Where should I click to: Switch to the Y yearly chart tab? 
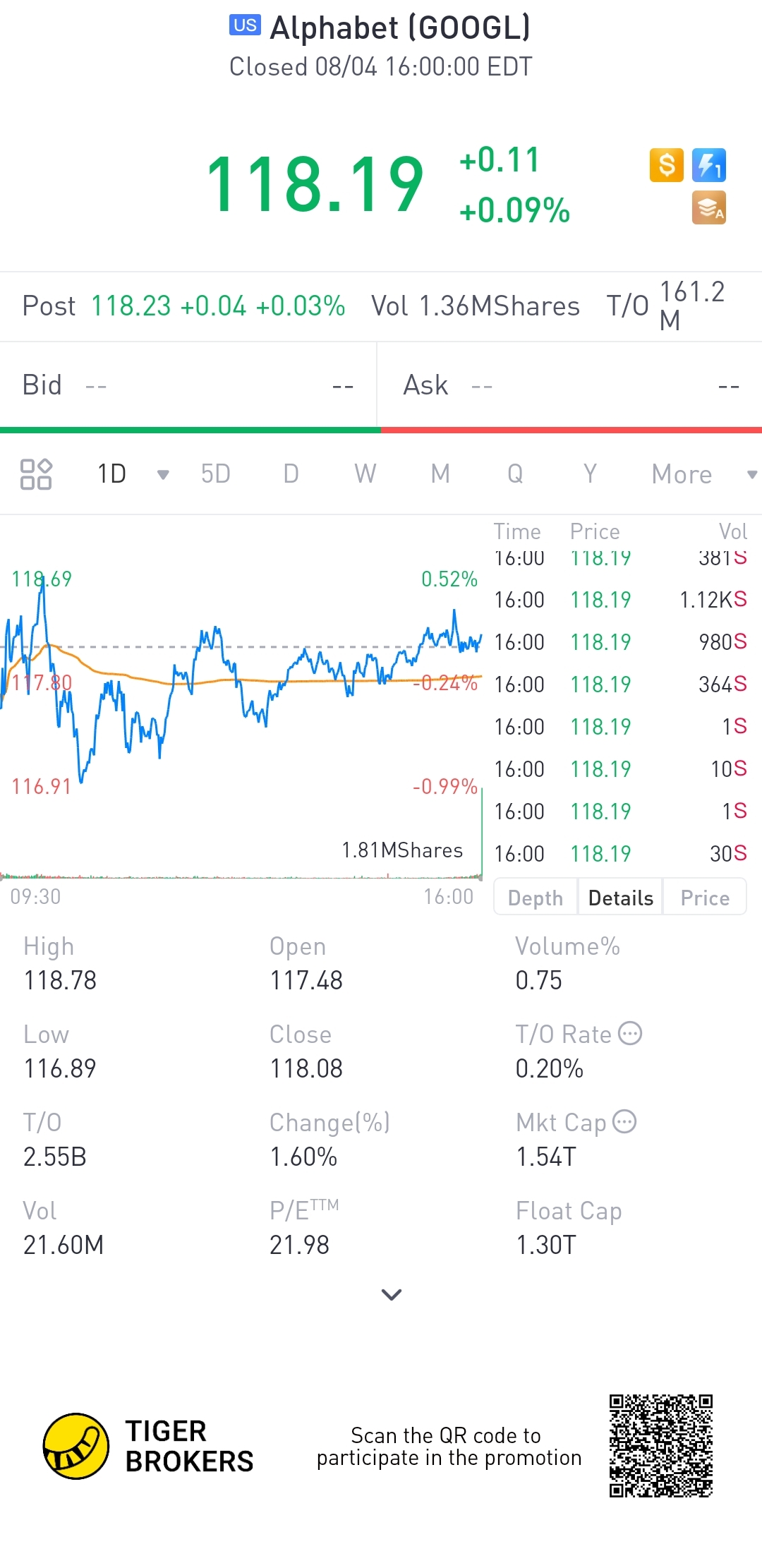pyautogui.click(x=590, y=474)
